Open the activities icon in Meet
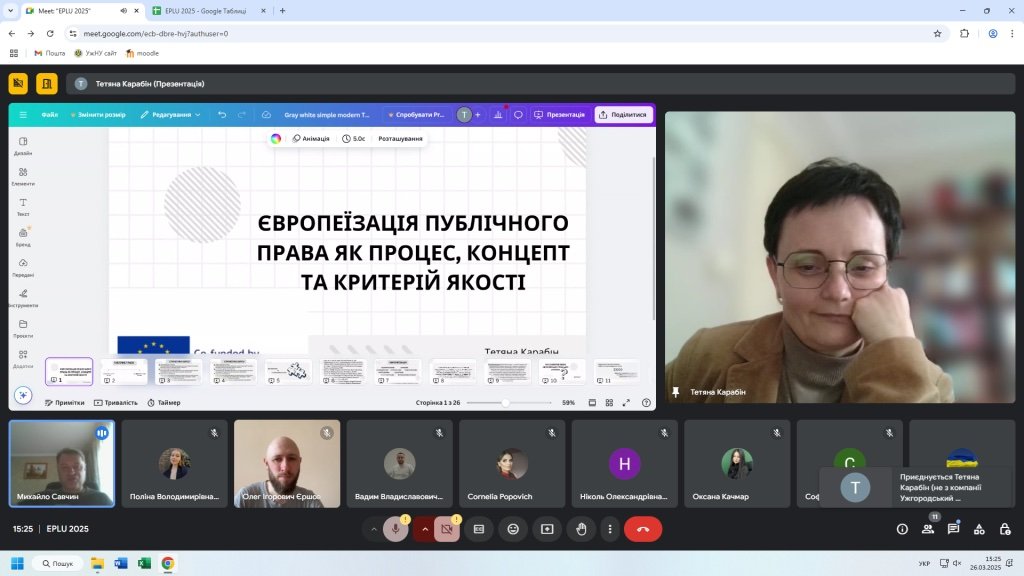Image resolution: width=1024 pixels, height=576 pixels. pos(979,529)
